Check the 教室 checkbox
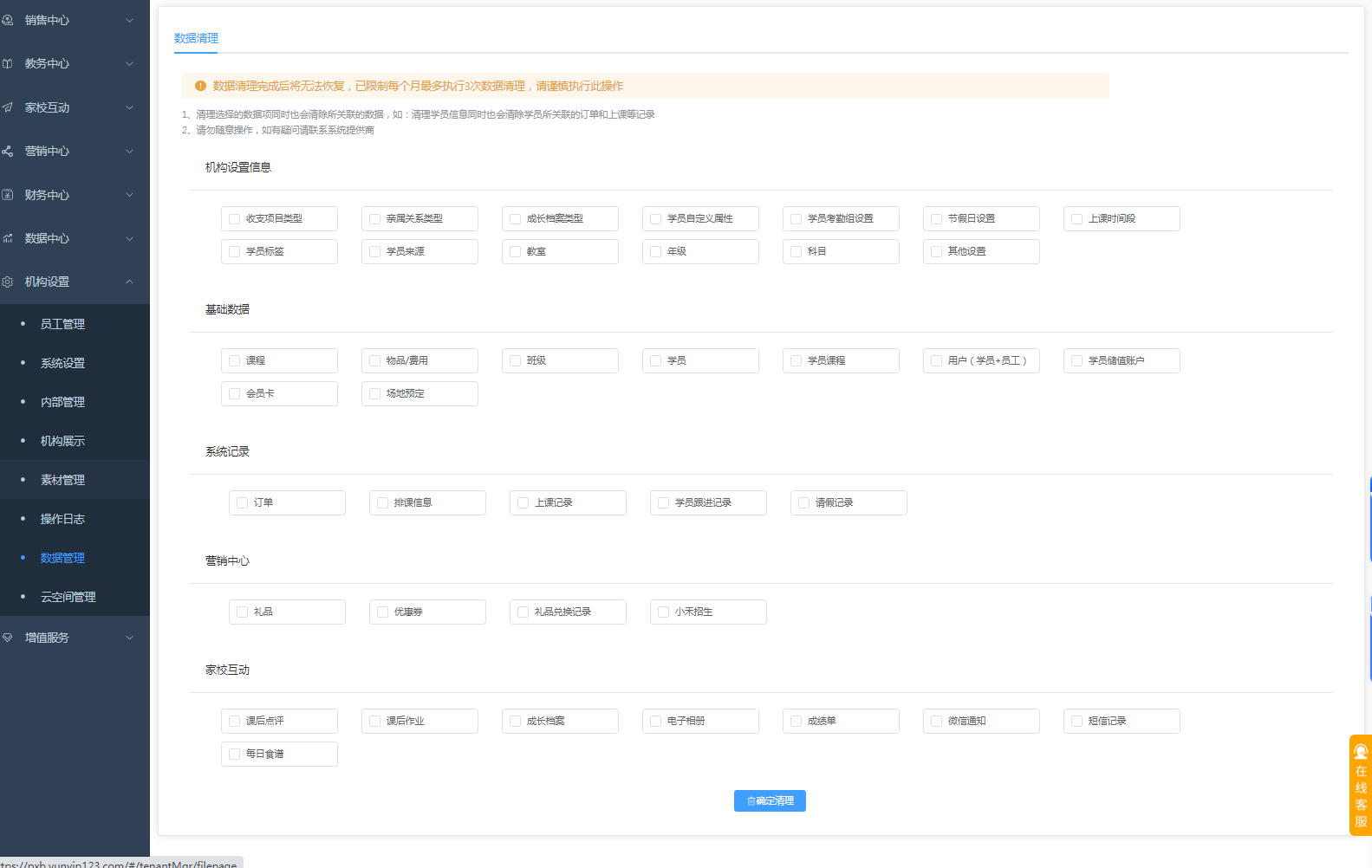Viewport: 1372px width, 868px height. (x=515, y=252)
